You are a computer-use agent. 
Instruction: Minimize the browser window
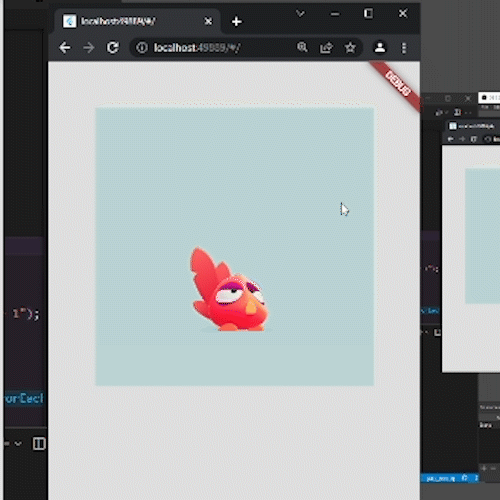coord(335,14)
